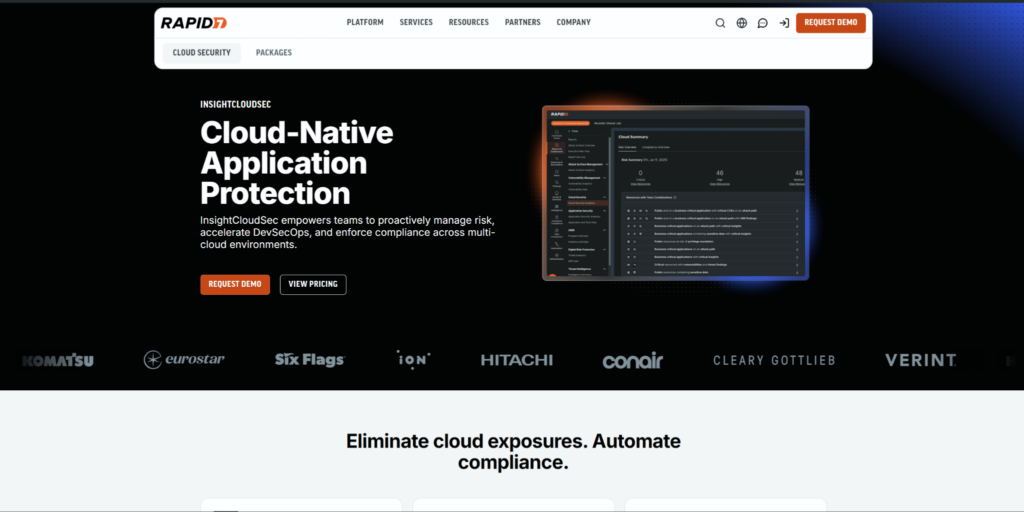
Task: Click the orange Request Demo hero button
Action: point(235,285)
